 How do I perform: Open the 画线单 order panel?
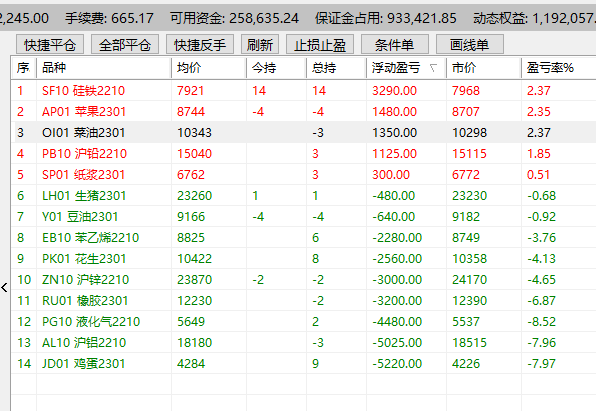pos(469,44)
